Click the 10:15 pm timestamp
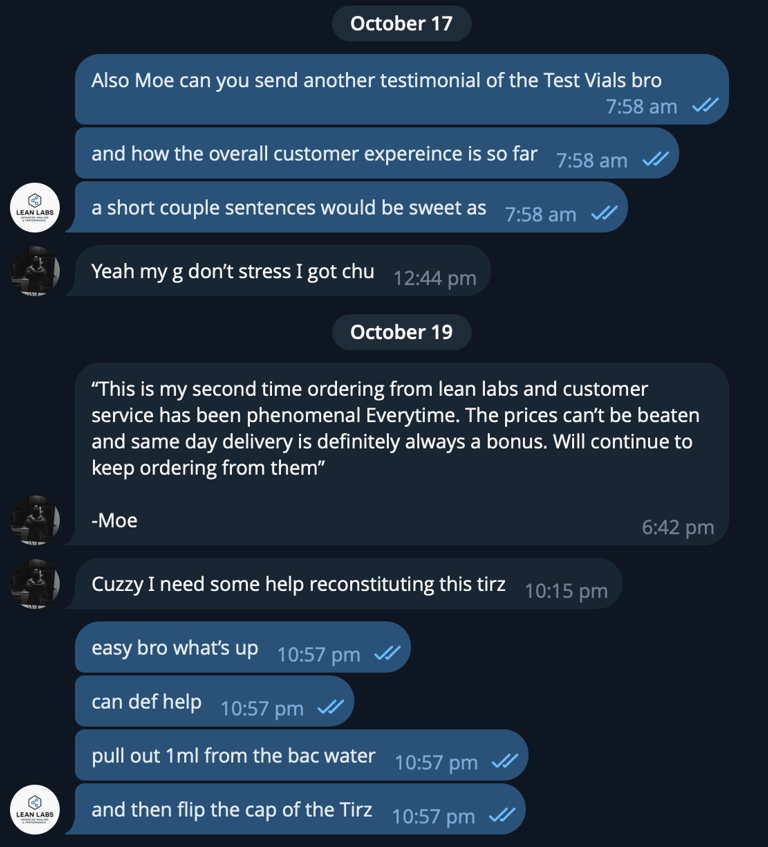This screenshot has width=768, height=847. [565, 591]
